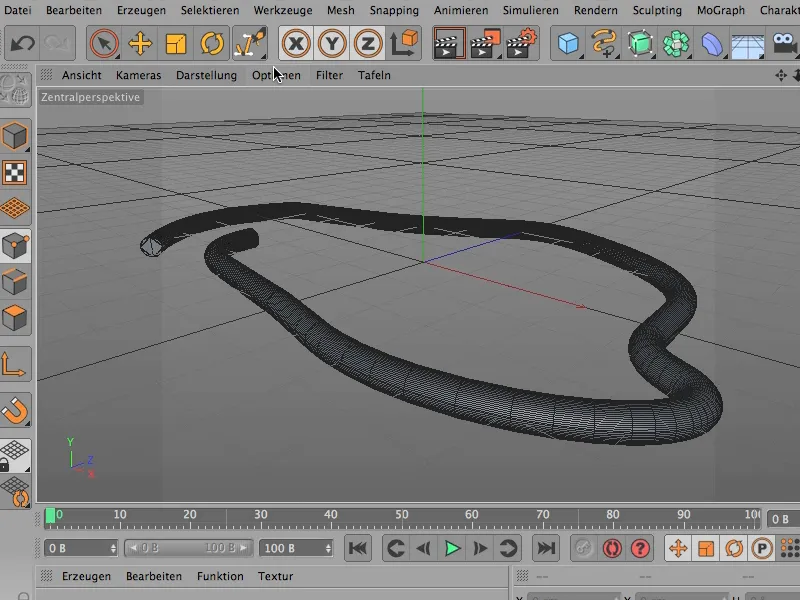Toggle X axis lock
Screen dimensions: 800x600
(x=296, y=43)
